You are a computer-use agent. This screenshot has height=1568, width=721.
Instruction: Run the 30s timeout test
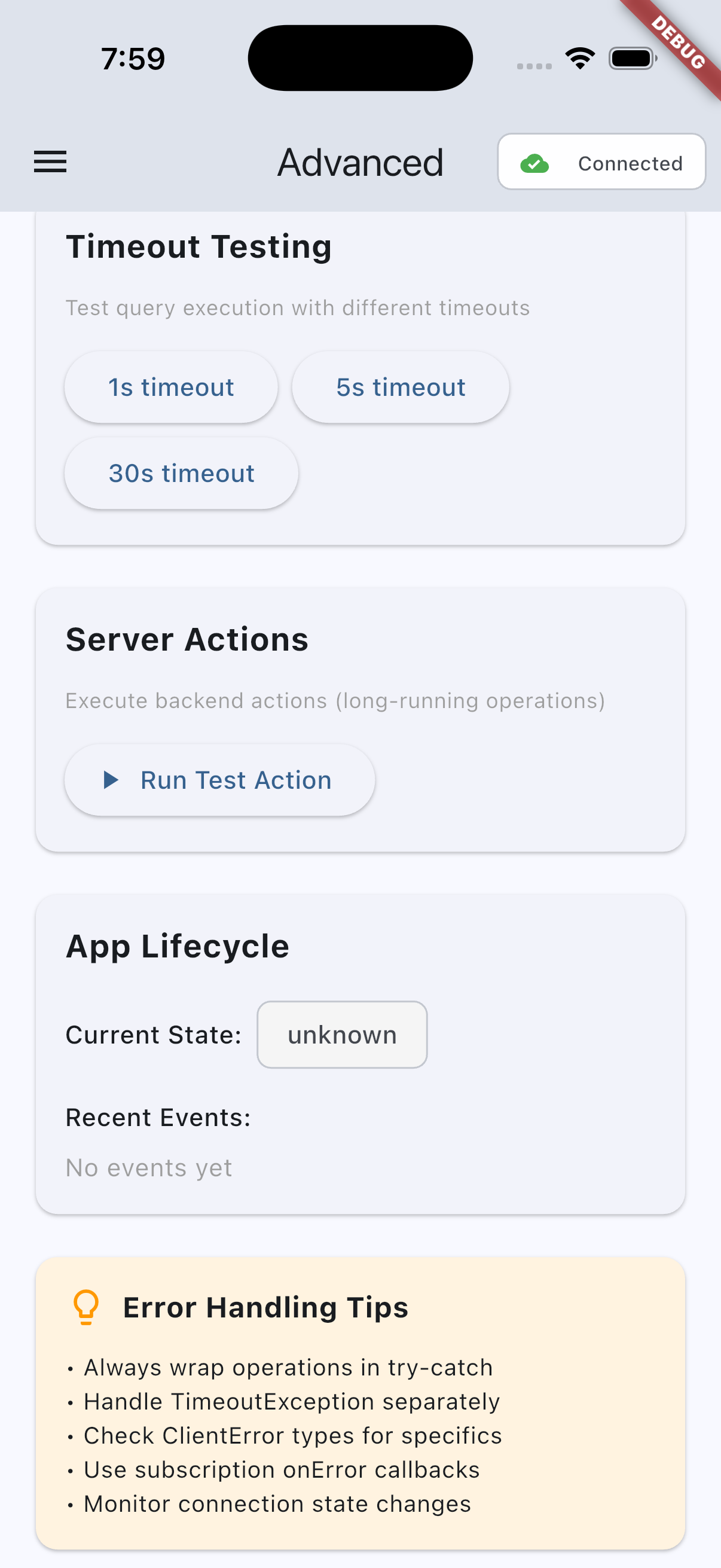pos(181,473)
